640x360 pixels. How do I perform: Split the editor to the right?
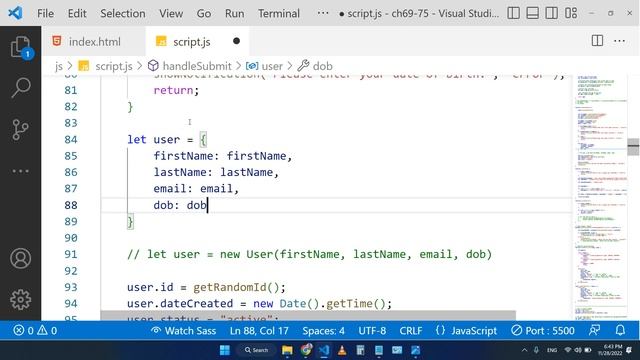(597, 41)
